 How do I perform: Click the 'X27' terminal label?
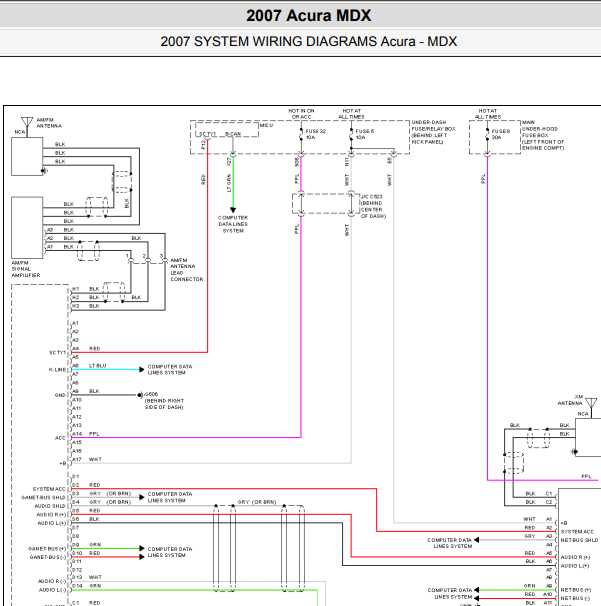pyautogui.click(x=229, y=162)
